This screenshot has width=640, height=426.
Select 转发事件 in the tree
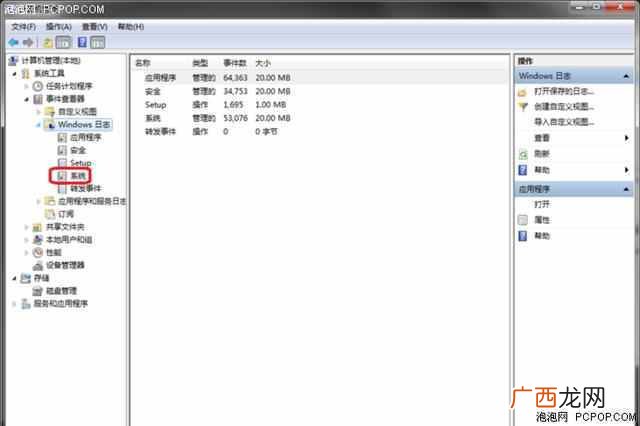click(x=85, y=189)
